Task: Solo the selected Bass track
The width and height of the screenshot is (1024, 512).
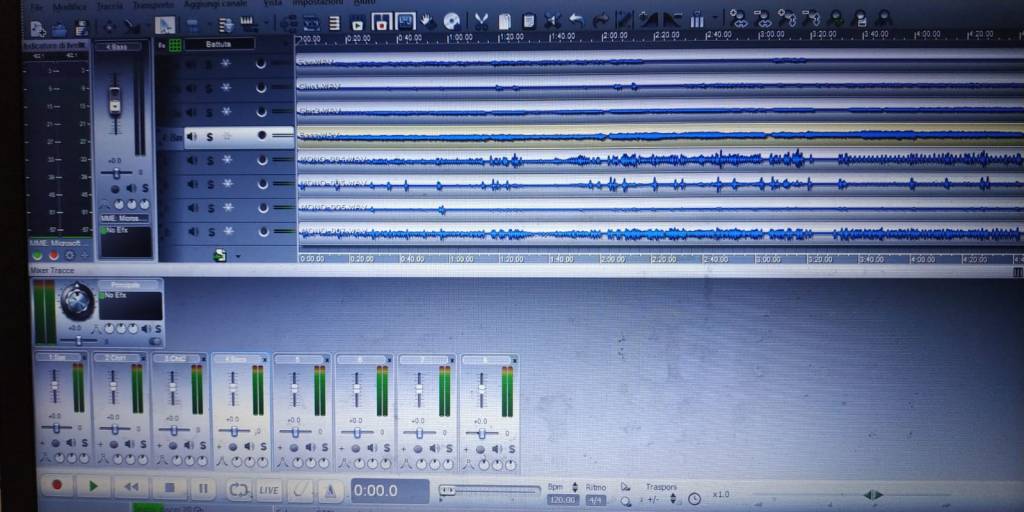Action: pyautogui.click(x=210, y=136)
